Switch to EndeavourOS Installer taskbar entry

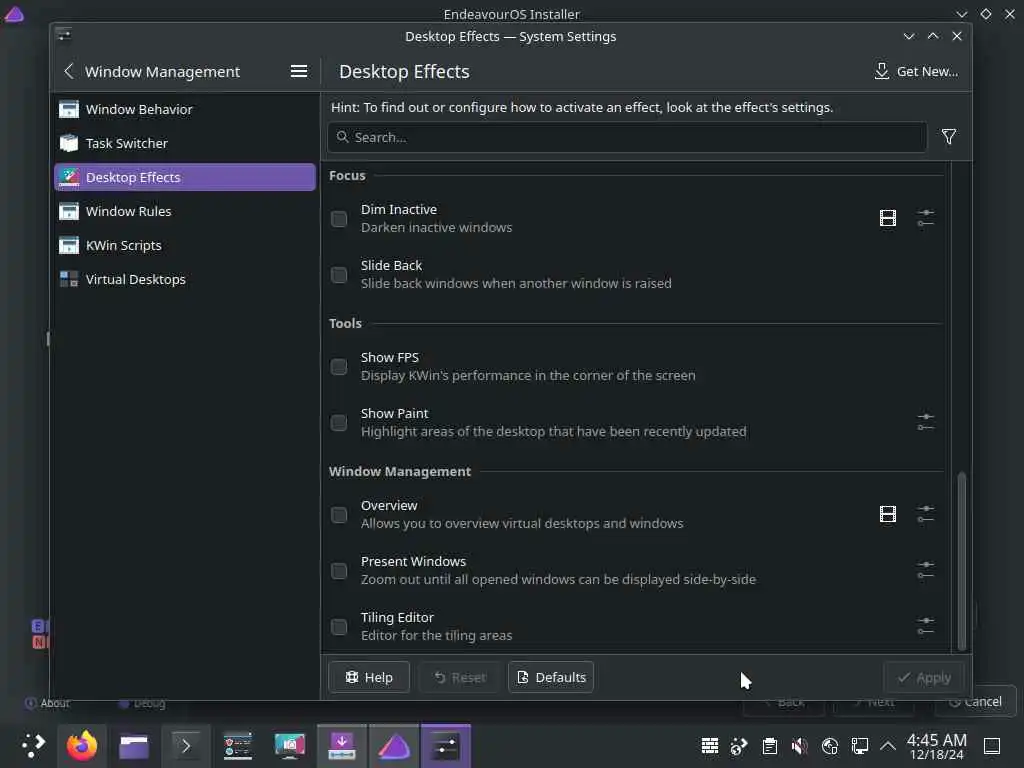click(394, 746)
